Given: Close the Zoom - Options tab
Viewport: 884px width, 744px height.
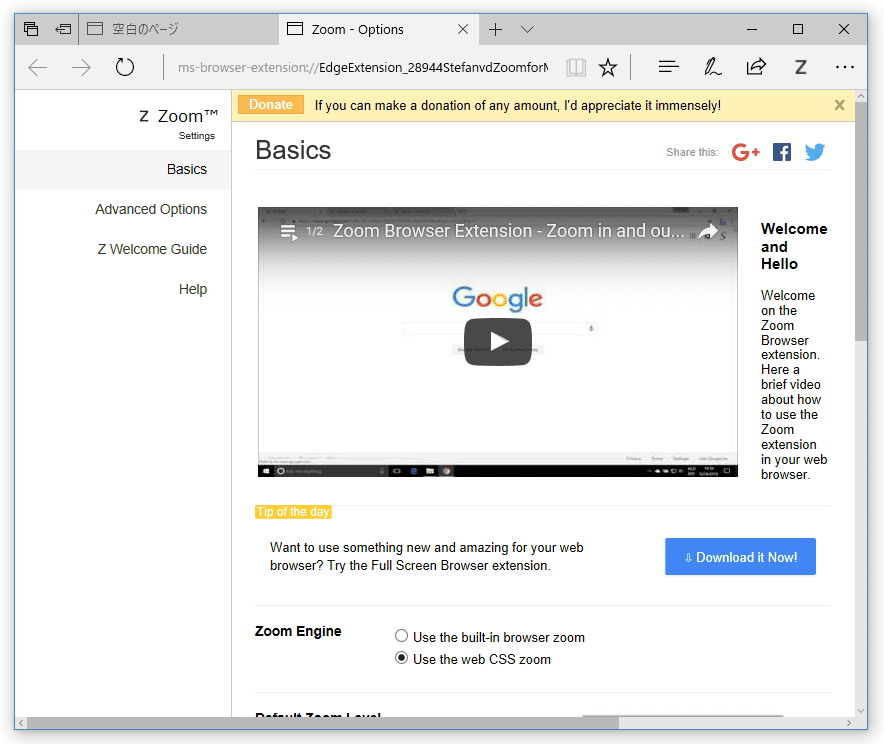Looking at the screenshot, I should 463,29.
